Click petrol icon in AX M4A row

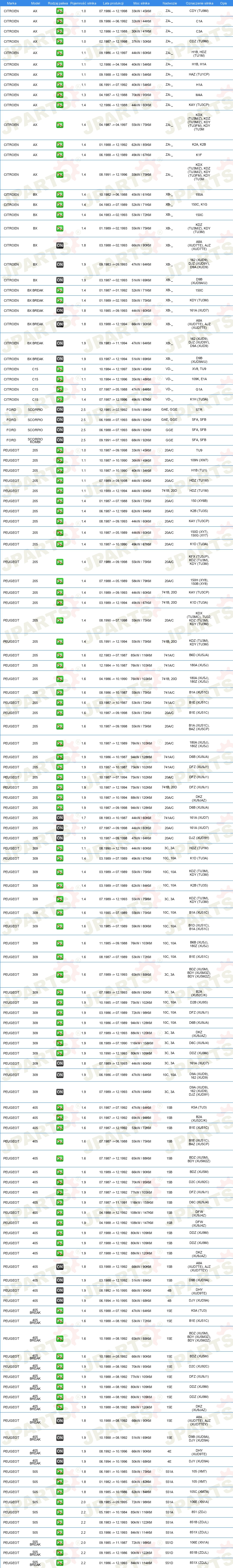[x=60, y=95]
